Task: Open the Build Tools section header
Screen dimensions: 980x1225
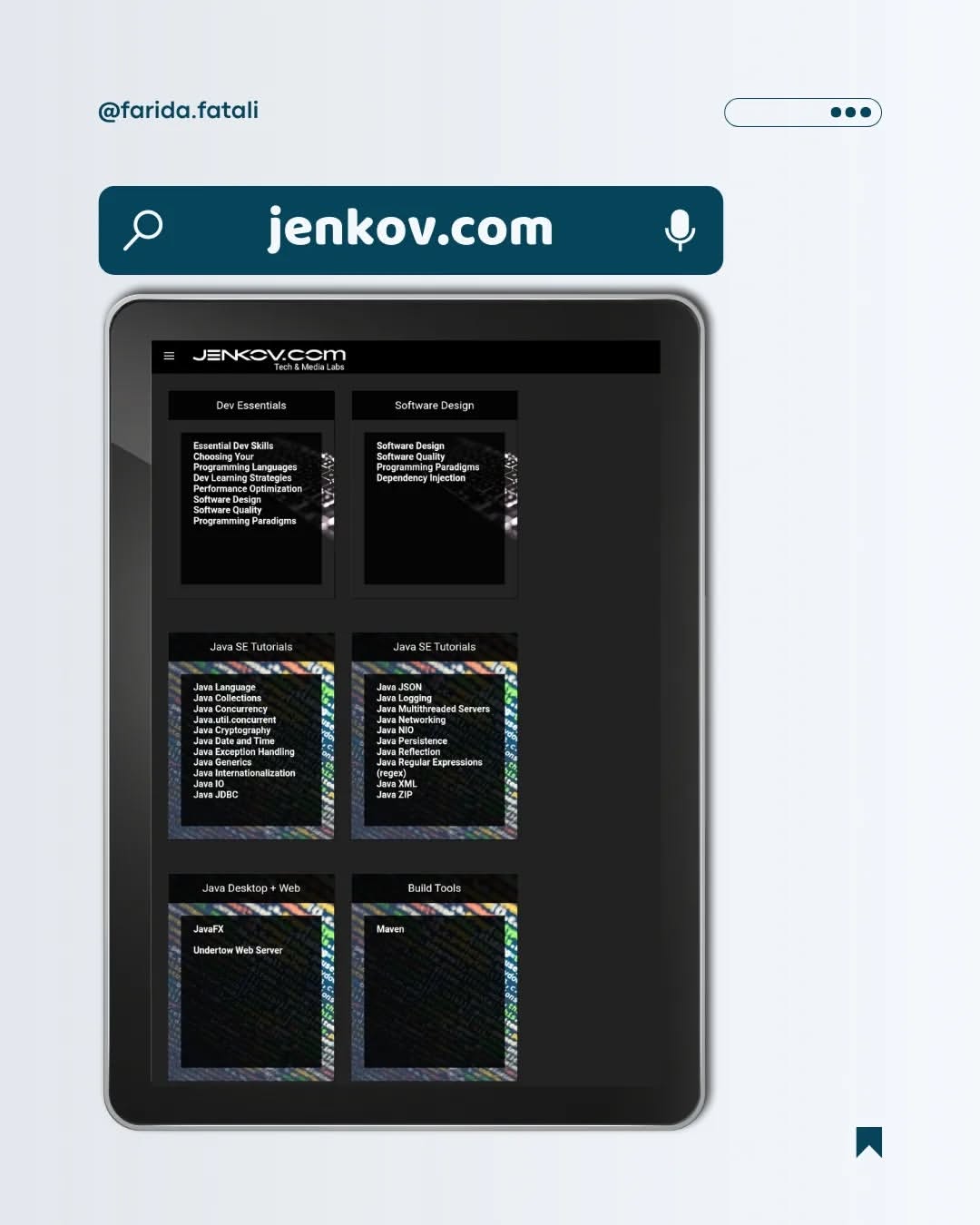Action: (x=435, y=888)
